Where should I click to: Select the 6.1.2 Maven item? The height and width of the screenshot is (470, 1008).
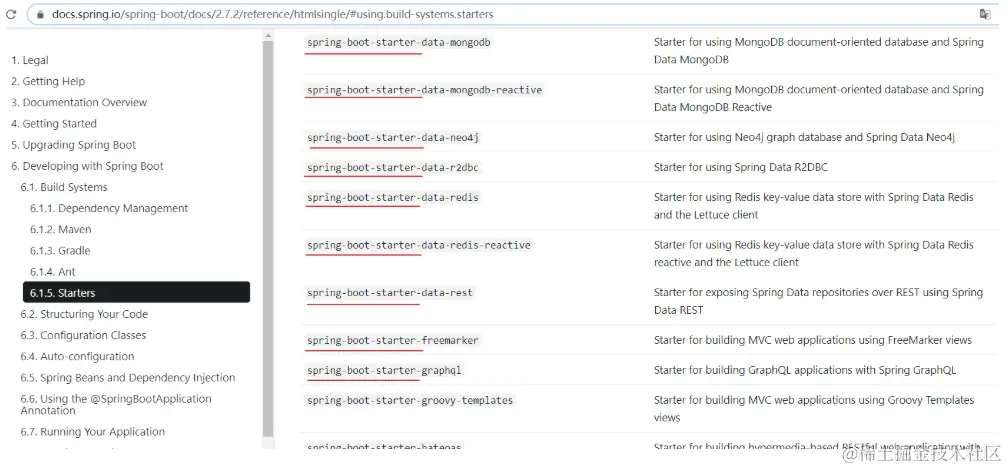tap(60, 229)
